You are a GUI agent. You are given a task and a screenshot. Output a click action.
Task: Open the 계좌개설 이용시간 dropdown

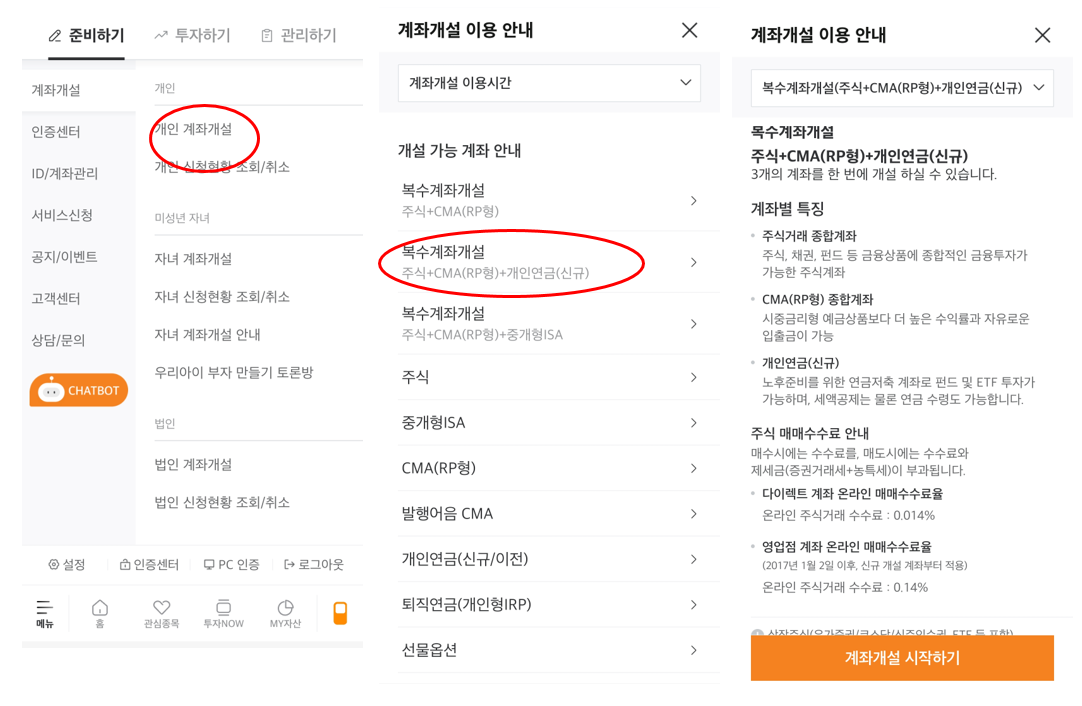point(548,83)
